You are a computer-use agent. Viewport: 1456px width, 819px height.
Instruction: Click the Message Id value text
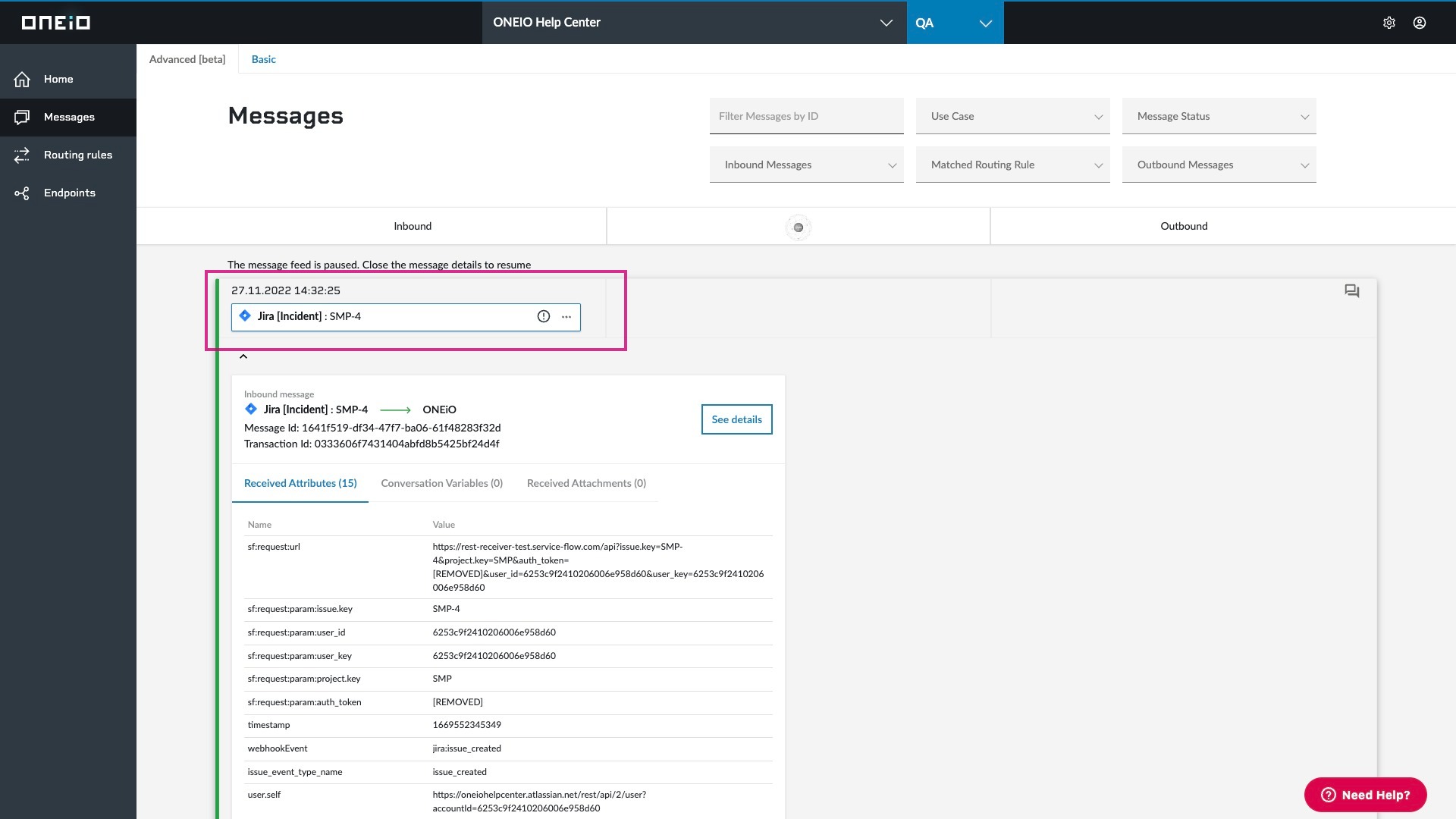point(401,428)
